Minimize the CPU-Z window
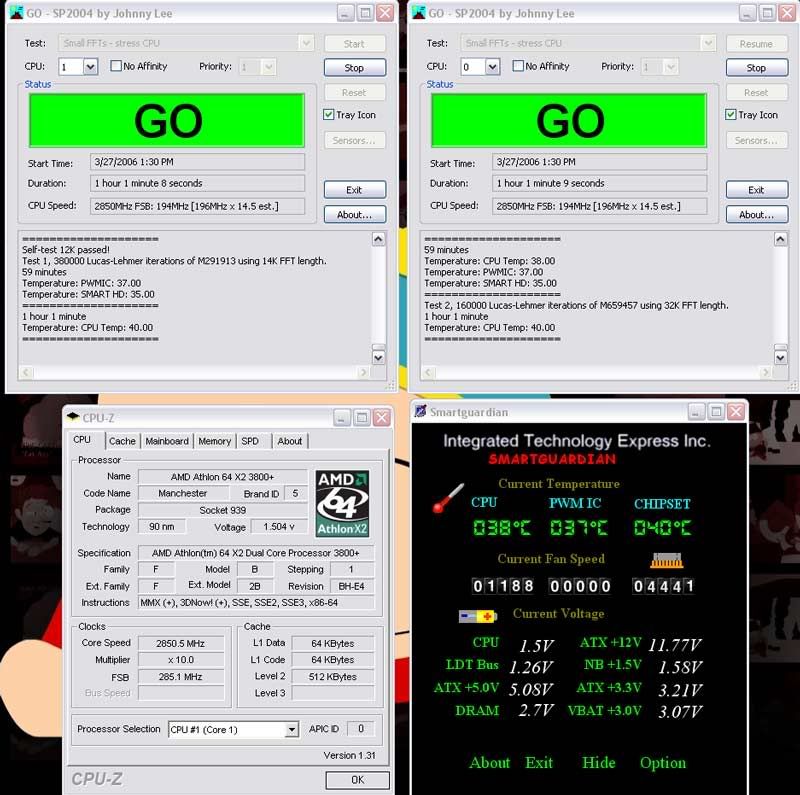This screenshot has width=800, height=795. pyautogui.click(x=342, y=418)
